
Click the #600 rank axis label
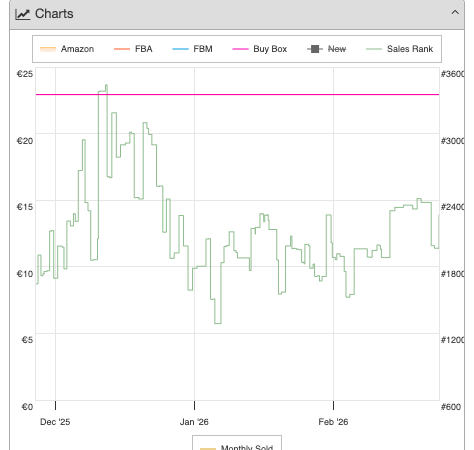coord(451,407)
